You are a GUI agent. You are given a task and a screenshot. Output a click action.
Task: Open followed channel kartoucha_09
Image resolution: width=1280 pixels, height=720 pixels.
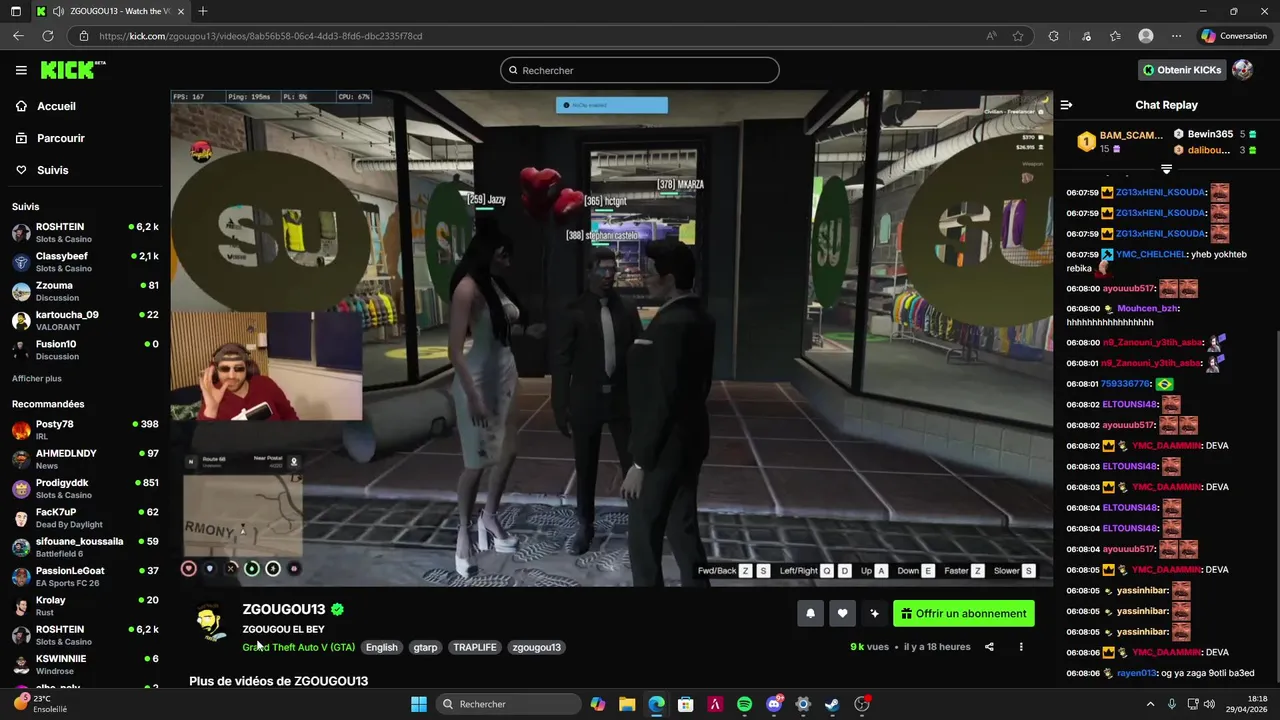(85, 320)
